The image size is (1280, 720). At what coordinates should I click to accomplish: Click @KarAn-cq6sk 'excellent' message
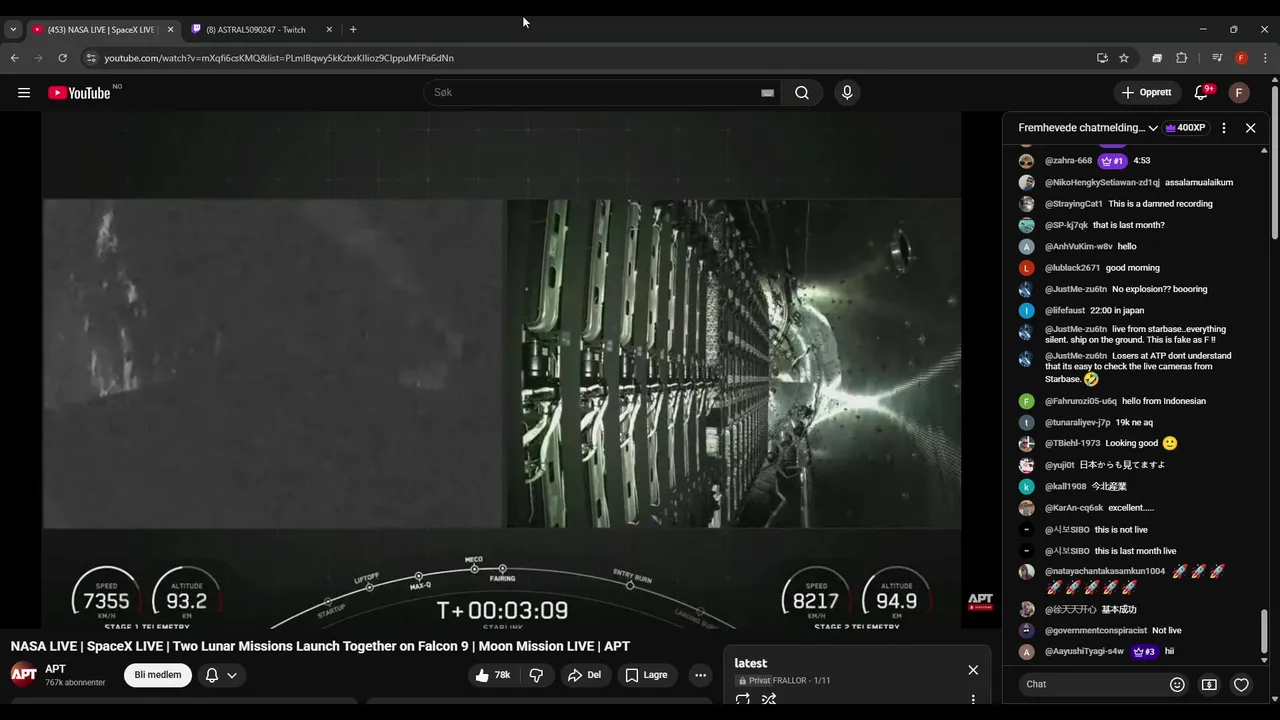pyautogui.click(x=1131, y=508)
